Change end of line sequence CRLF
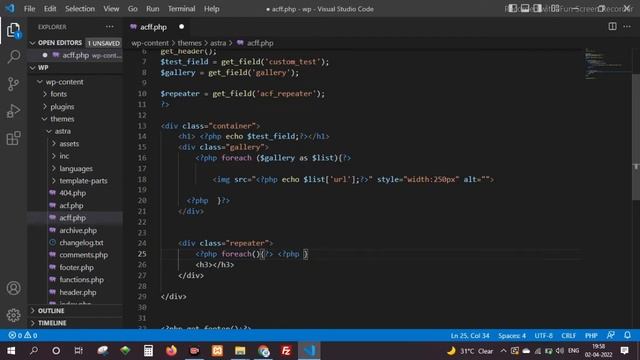Image resolution: width=640 pixels, height=360 pixels. [x=568, y=336]
